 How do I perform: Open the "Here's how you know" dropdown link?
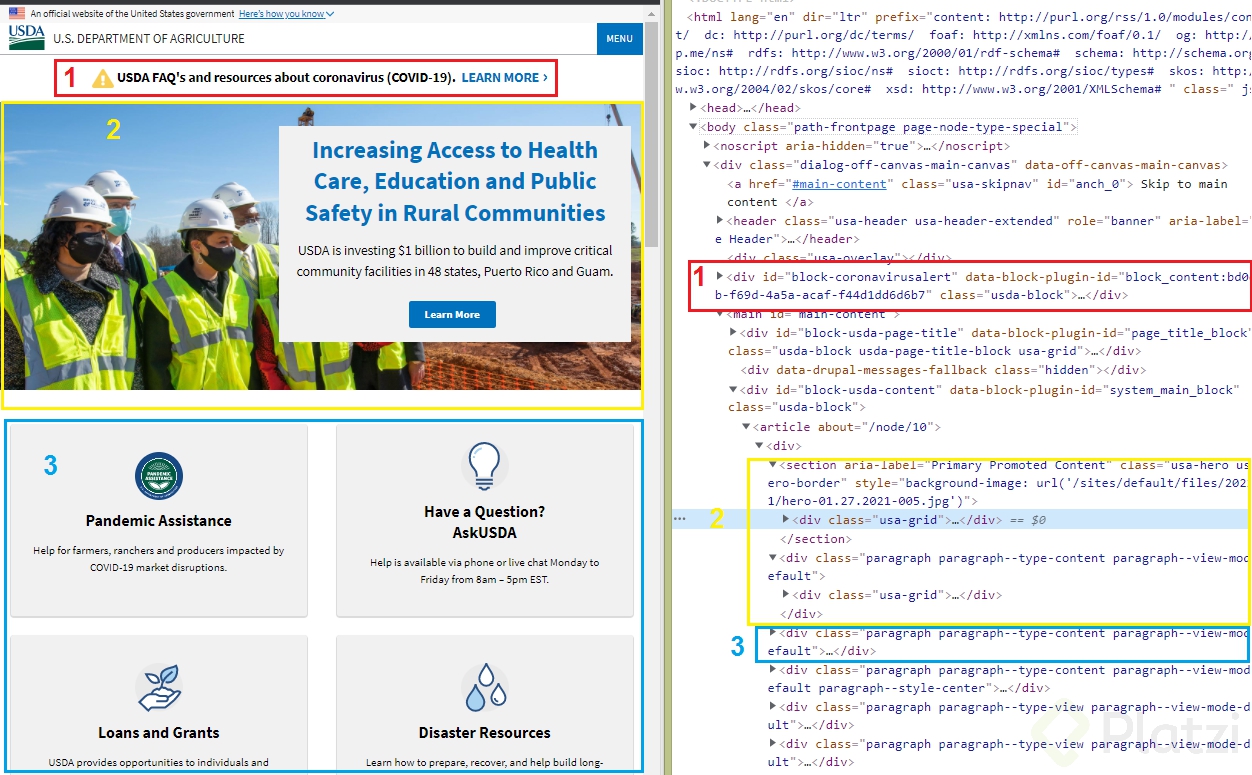click(287, 14)
